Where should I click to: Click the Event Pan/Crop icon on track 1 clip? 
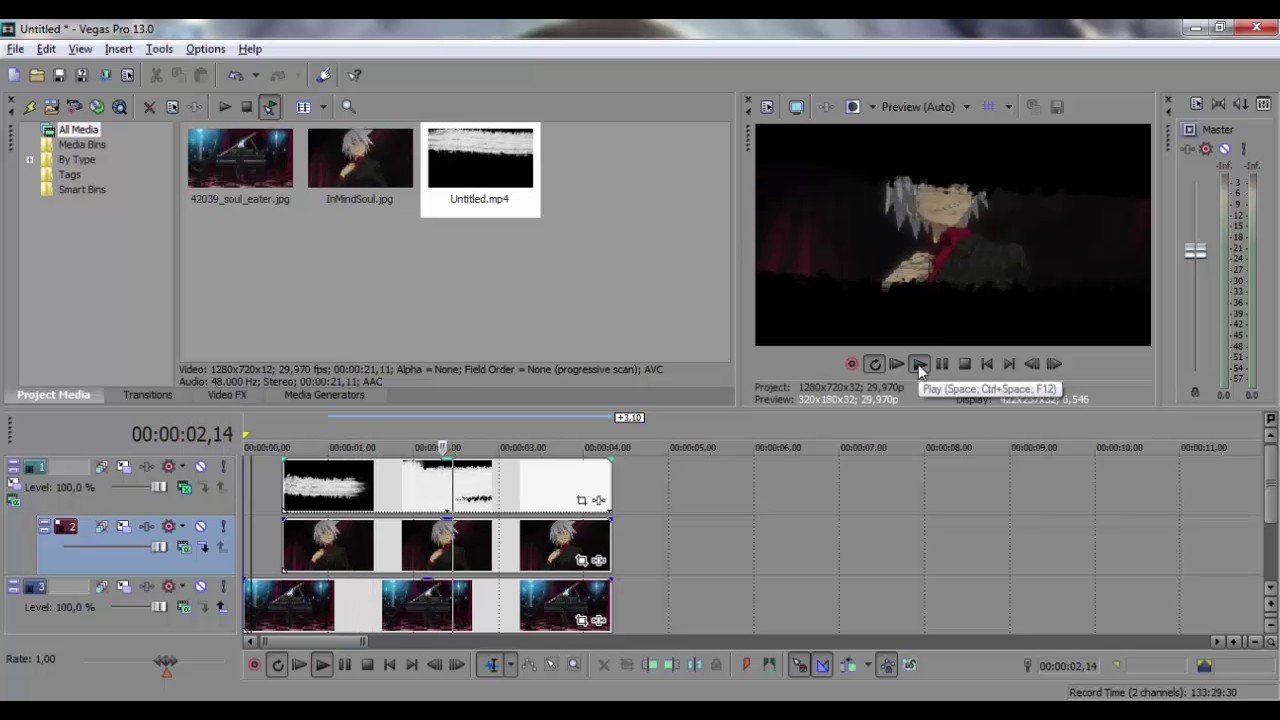[581, 501]
